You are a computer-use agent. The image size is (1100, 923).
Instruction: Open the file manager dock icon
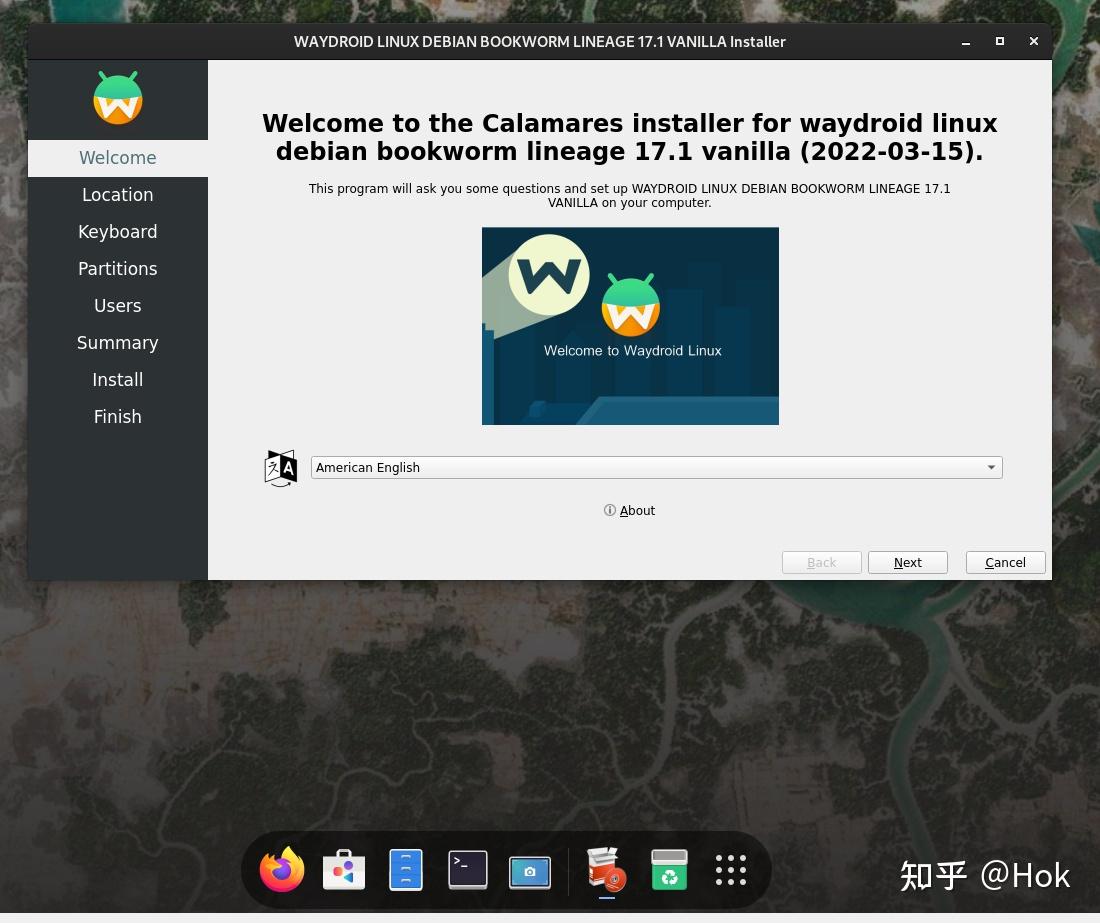[405, 869]
